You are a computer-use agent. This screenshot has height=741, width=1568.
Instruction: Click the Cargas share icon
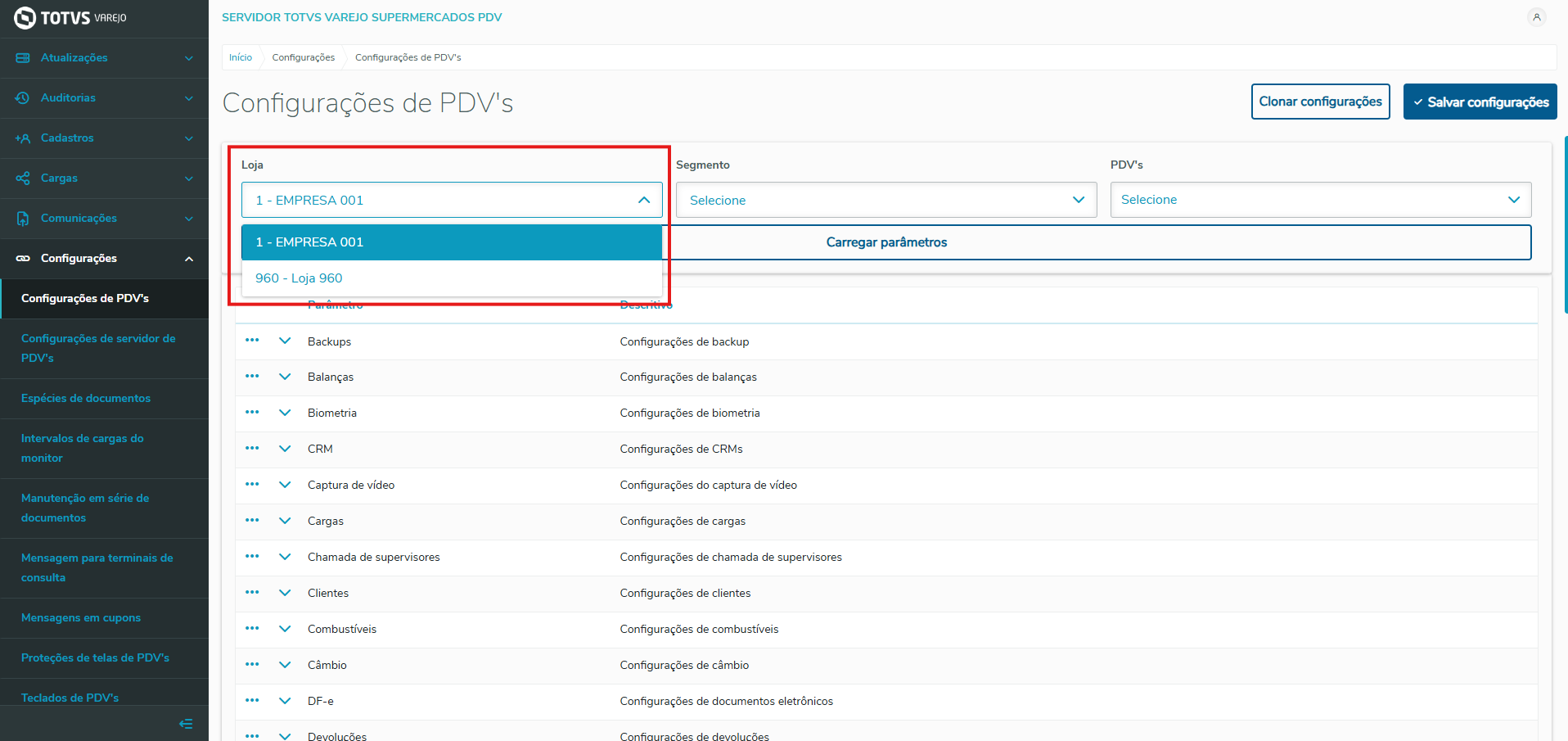pos(23,178)
